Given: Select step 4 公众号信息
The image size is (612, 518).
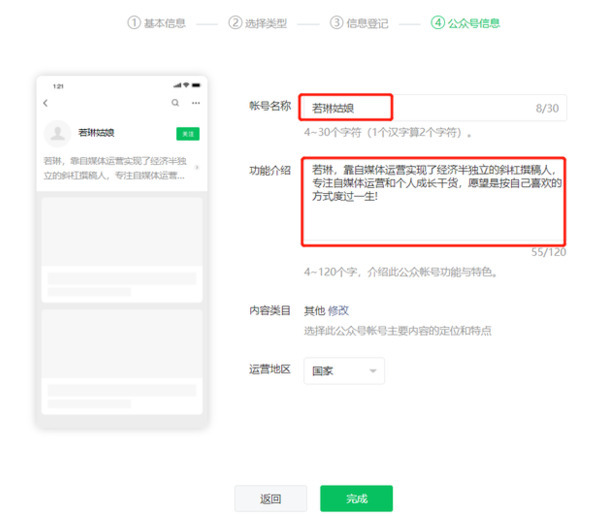Looking at the screenshot, I should click(466, 23).
